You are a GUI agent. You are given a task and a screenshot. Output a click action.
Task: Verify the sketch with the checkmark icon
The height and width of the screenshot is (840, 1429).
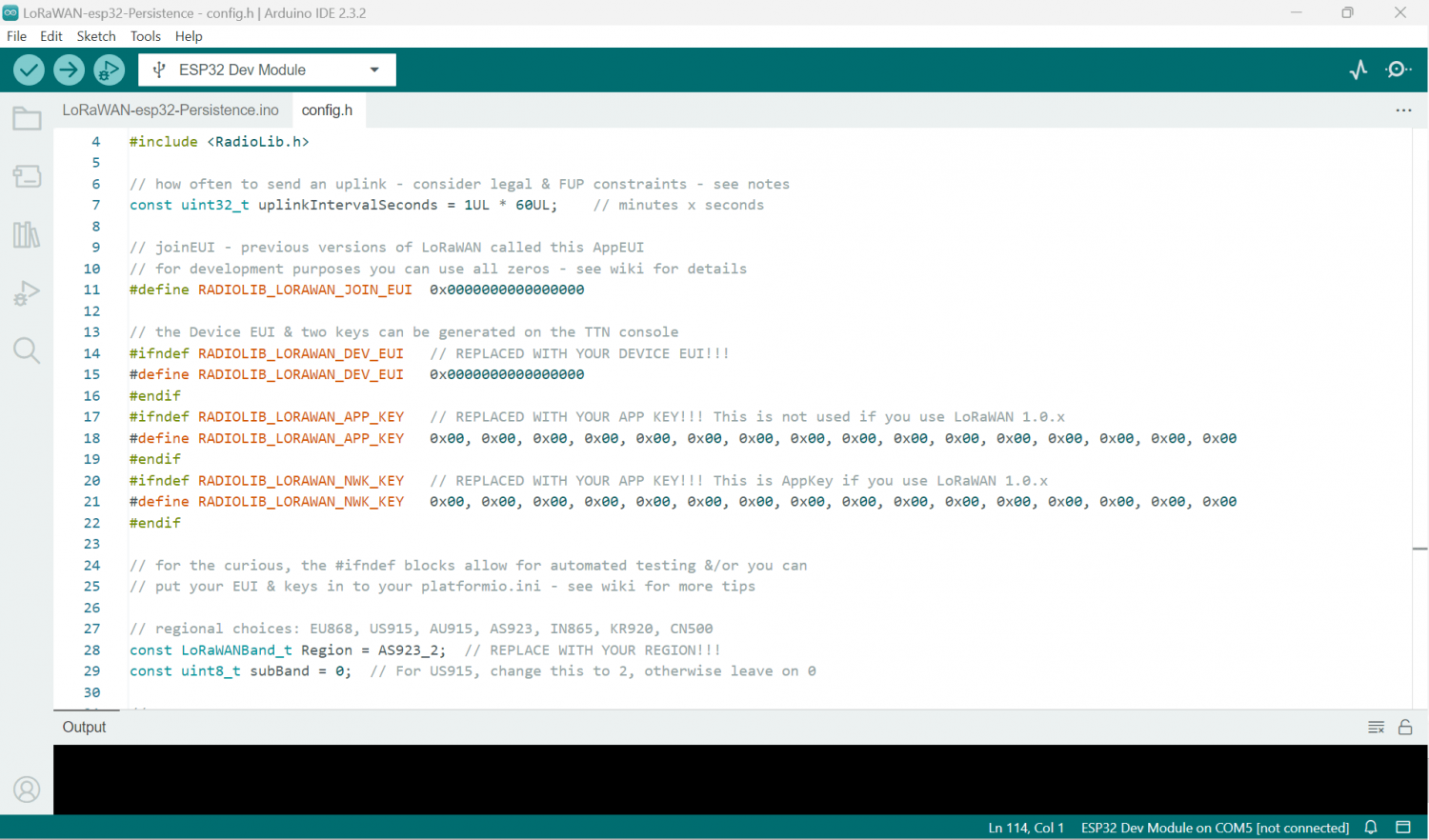point(29,70)
